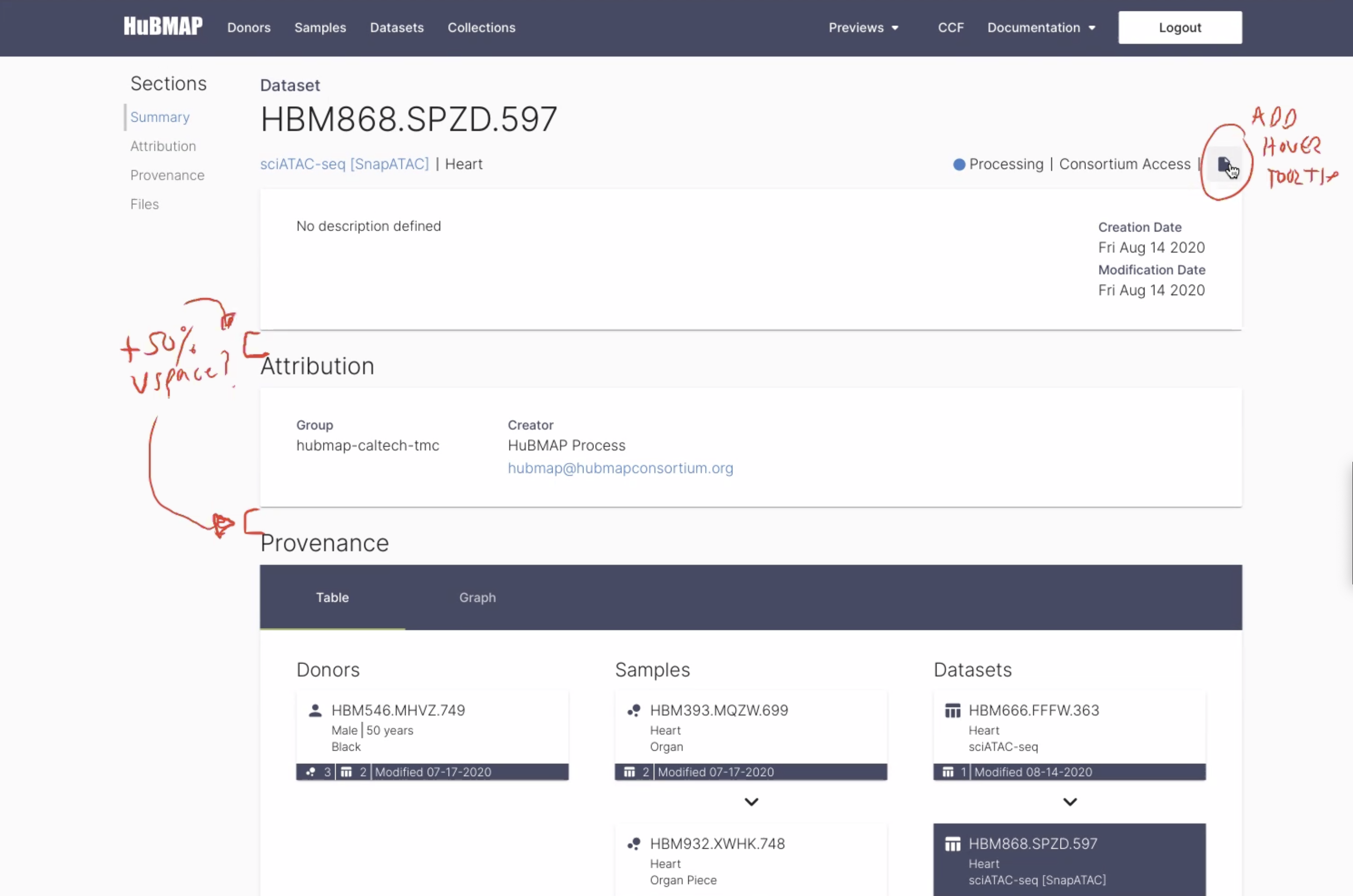Image resolution: width=1353 pixels, height=896 pixels.
Task: Navigate to the Collections section
Action: pyautogui.click(x=481, y=27)
